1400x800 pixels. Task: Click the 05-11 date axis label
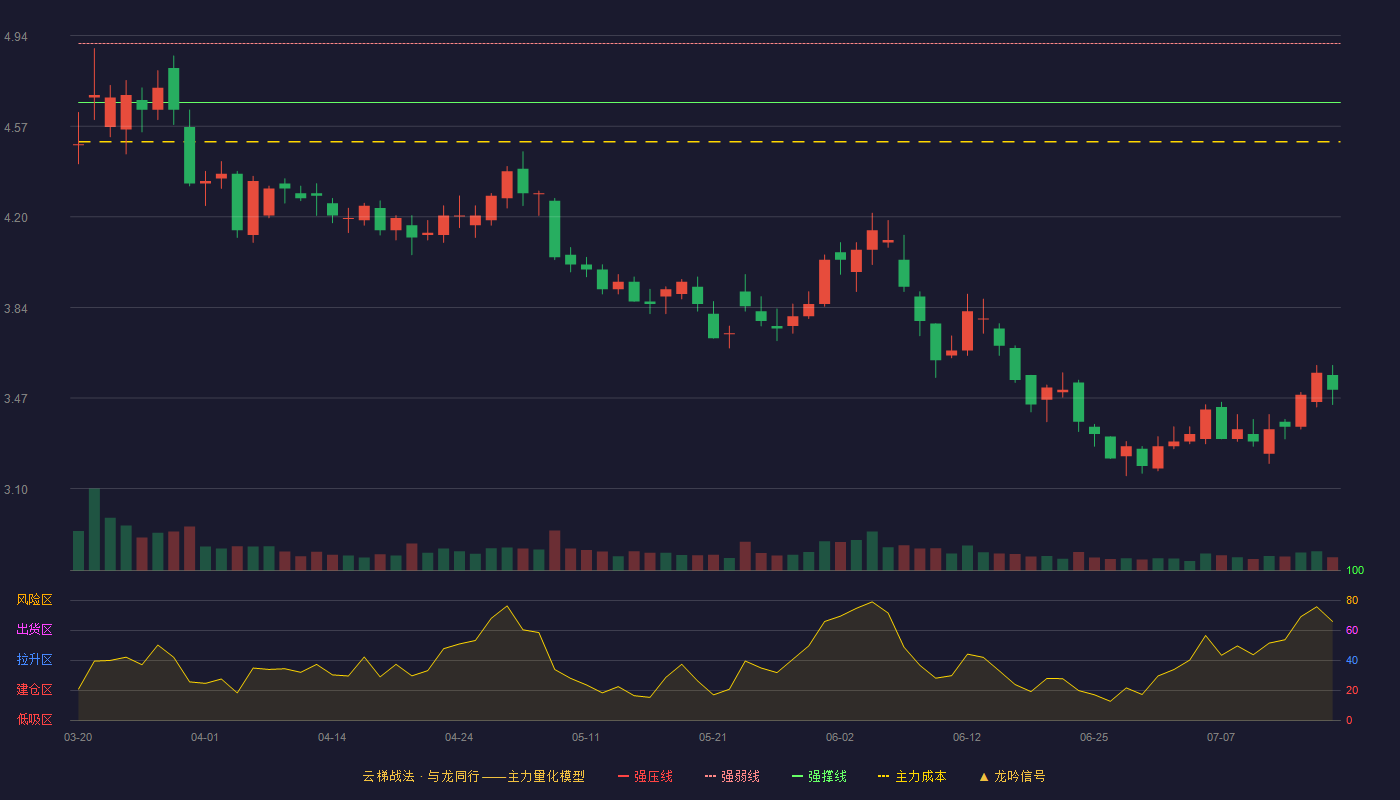pyautogui.click(x=586, y=737)
